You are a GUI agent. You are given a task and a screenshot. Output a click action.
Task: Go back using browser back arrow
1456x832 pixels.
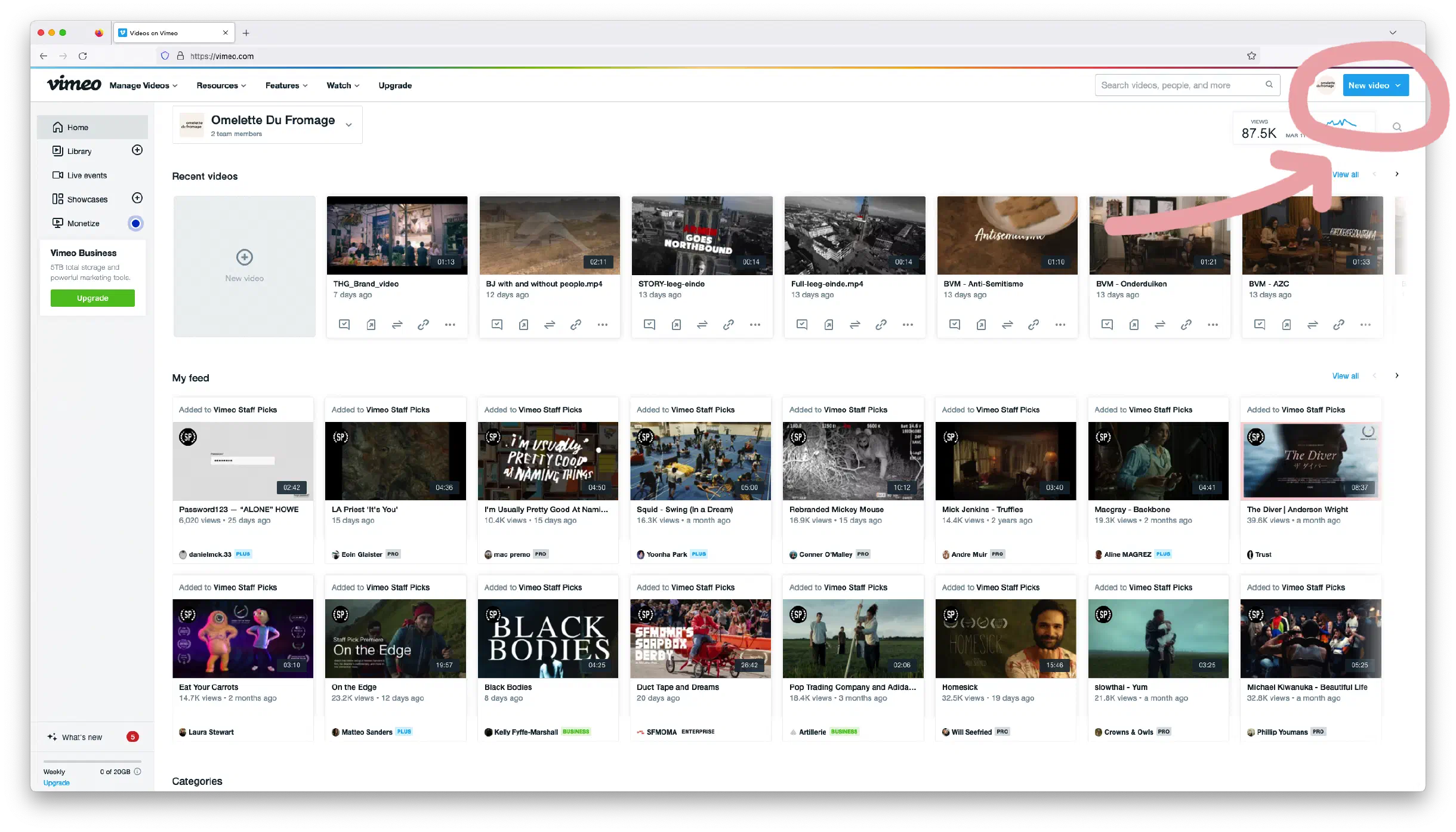44,56
